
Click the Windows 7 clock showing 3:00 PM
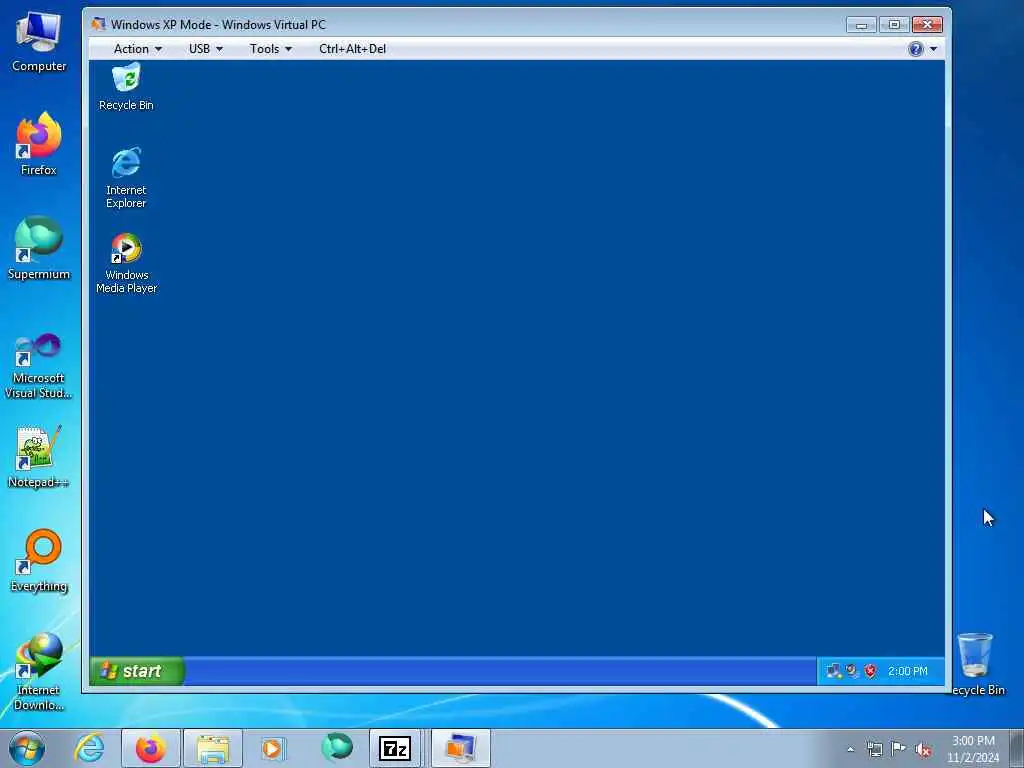pos(973,749)
